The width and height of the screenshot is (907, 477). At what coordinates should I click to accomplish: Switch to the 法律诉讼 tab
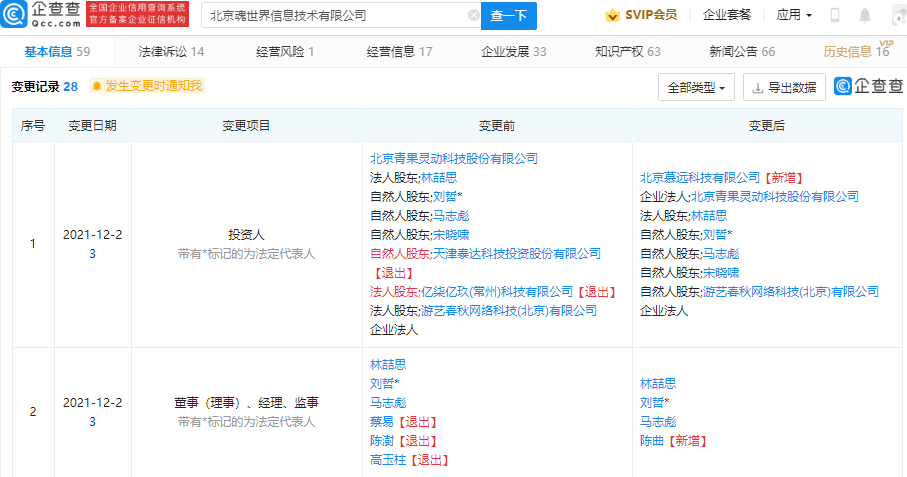pos(171,52)
